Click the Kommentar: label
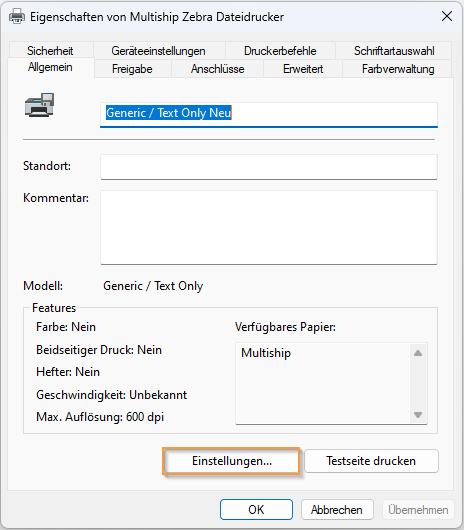Viewport: 464px width, 530px height. 56,198
